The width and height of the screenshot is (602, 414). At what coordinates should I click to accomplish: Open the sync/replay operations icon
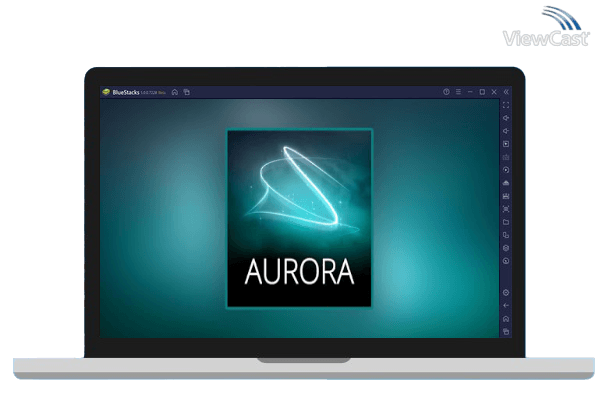click(506, 170)
